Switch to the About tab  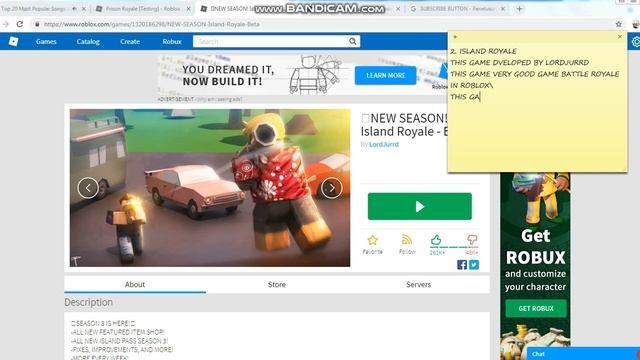click(135, 284)
